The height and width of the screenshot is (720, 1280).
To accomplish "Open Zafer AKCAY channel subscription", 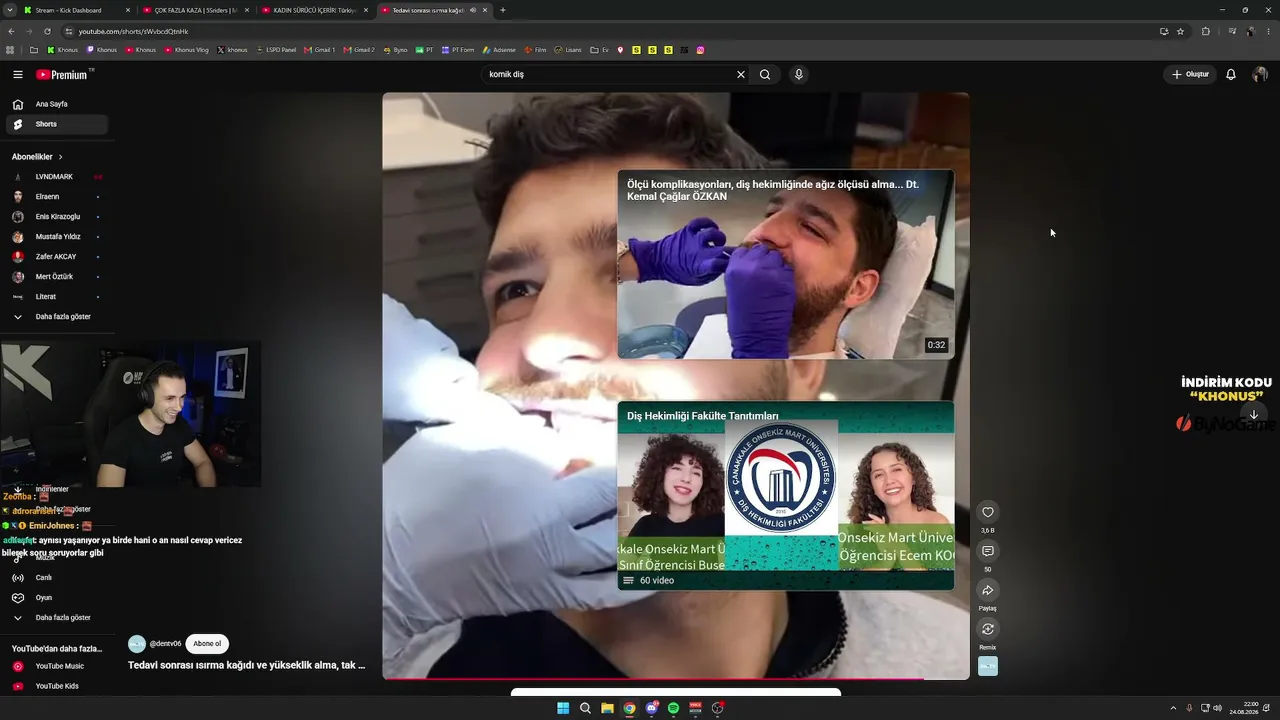I will tap(57, 257).
